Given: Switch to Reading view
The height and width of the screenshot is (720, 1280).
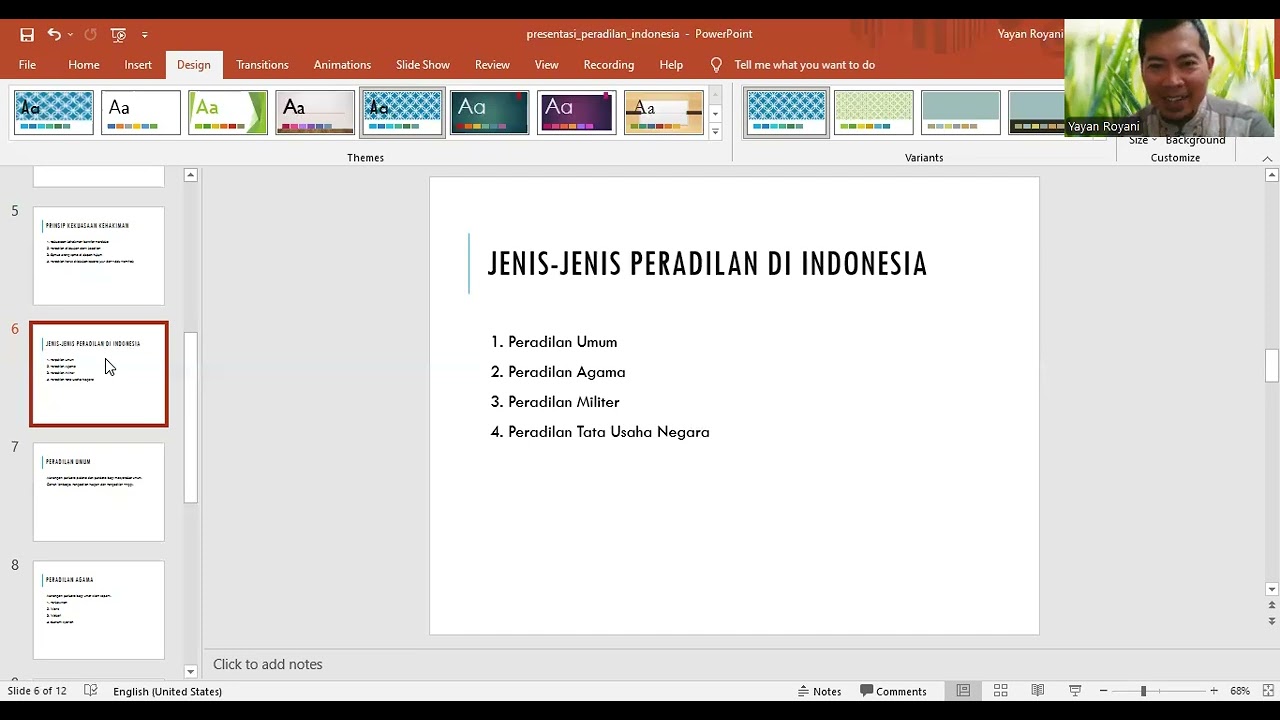Looking at the screenshot, I should 1038,691.
